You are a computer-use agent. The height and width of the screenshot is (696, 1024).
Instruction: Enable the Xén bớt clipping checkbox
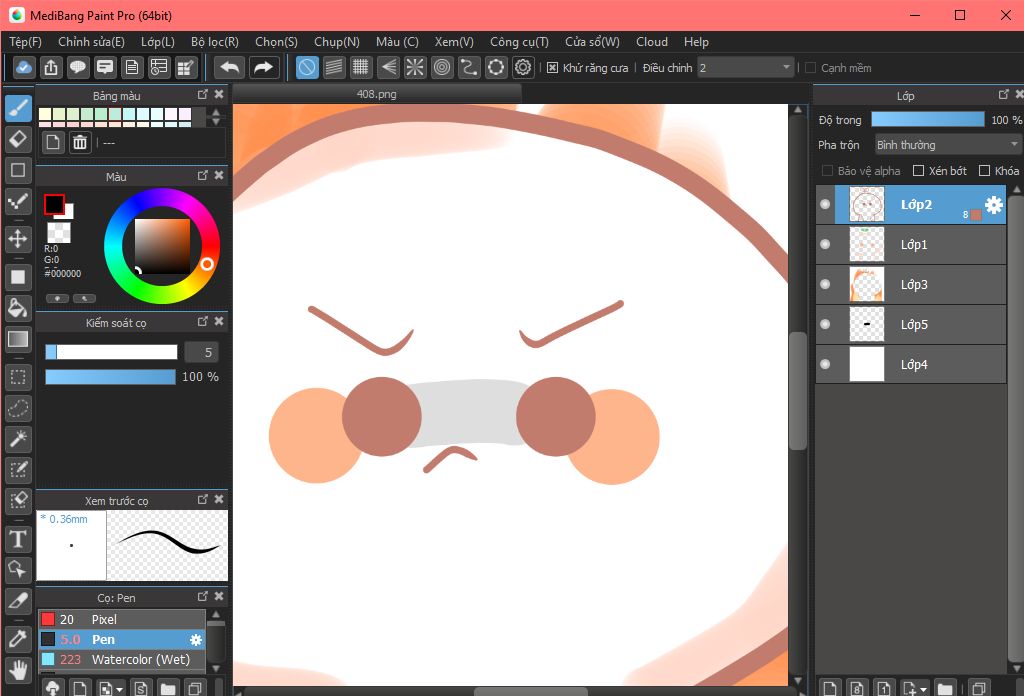[x=918, y=170]
